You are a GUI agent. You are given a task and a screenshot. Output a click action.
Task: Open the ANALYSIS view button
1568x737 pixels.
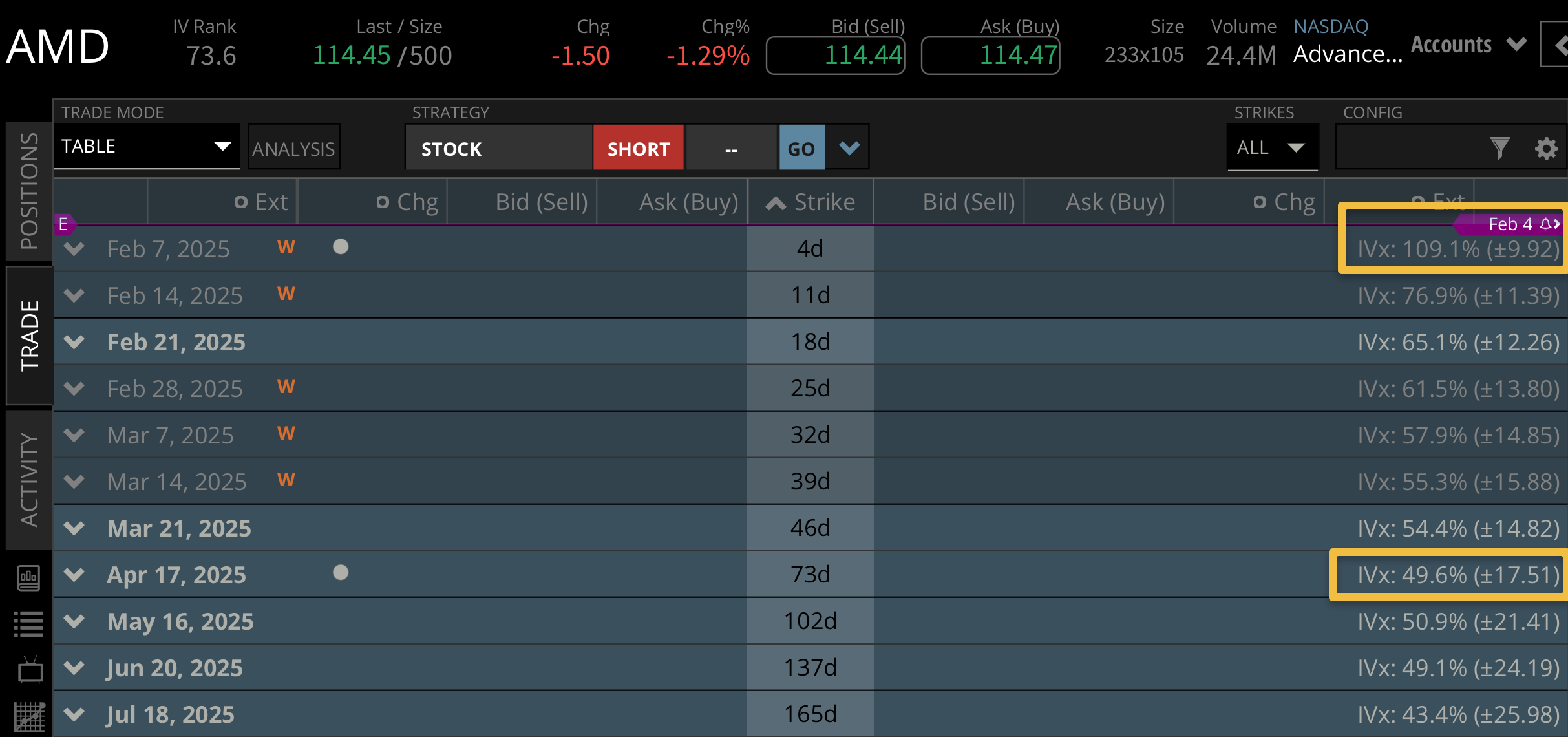[x=293, y=147]
